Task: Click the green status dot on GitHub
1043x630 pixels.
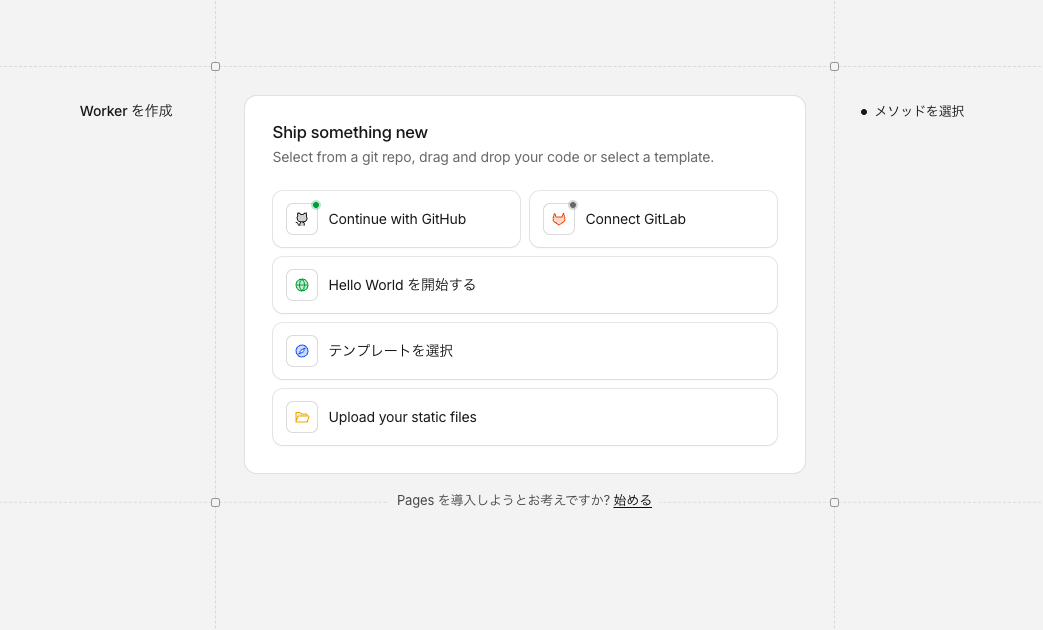Action: pos(316,205)
